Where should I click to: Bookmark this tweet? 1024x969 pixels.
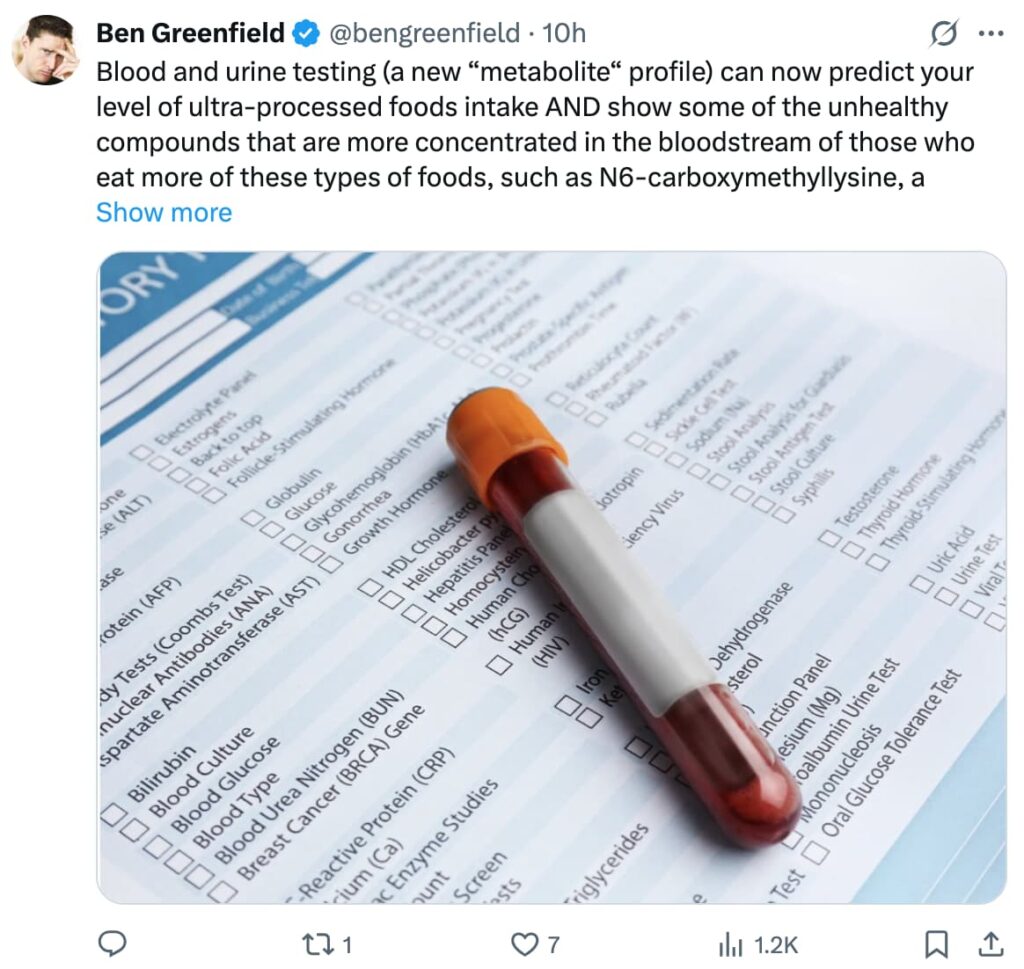point(937,943)
